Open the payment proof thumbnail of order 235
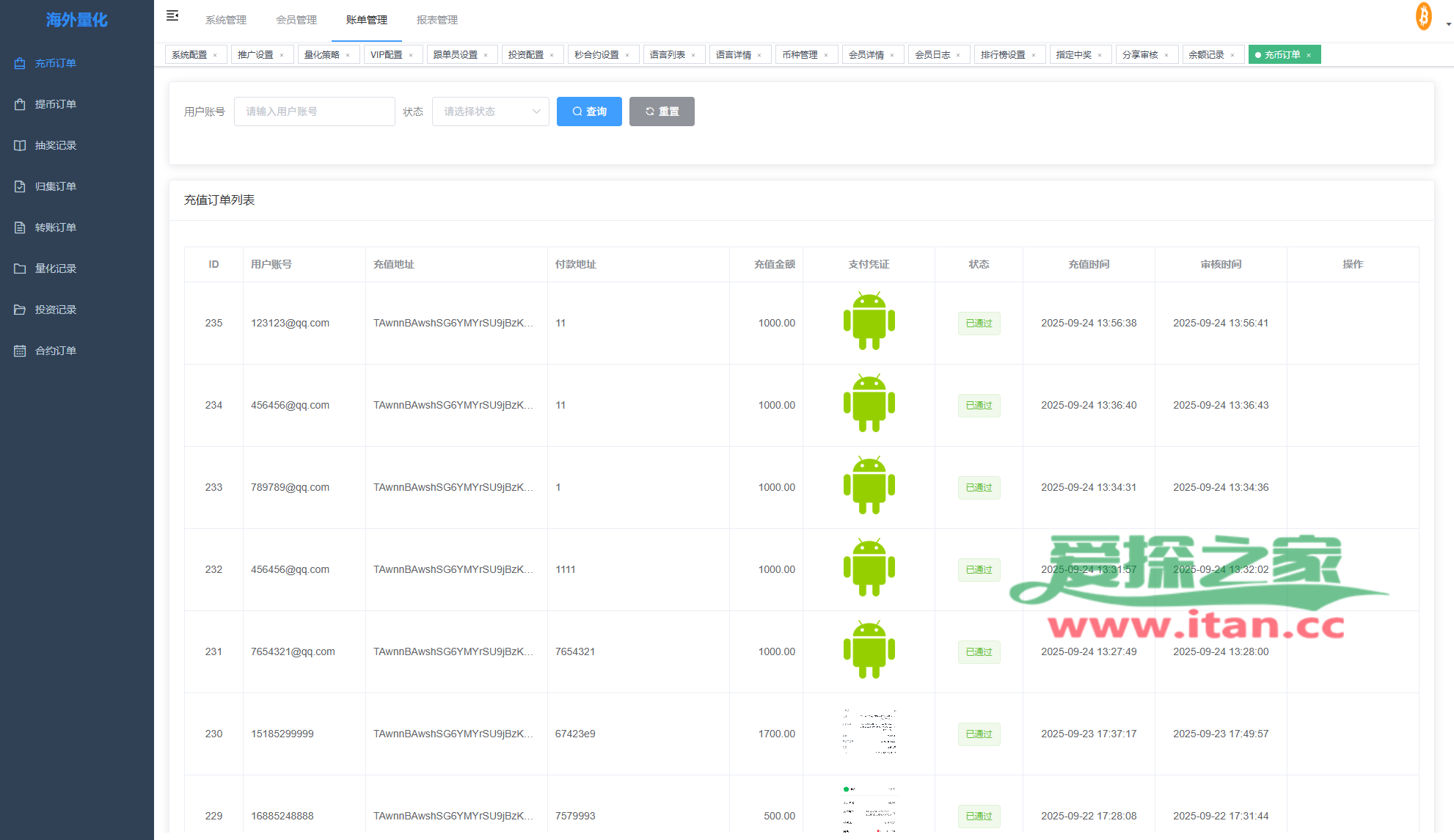Viewport: 1454px width, 840px height. (869, 321)
